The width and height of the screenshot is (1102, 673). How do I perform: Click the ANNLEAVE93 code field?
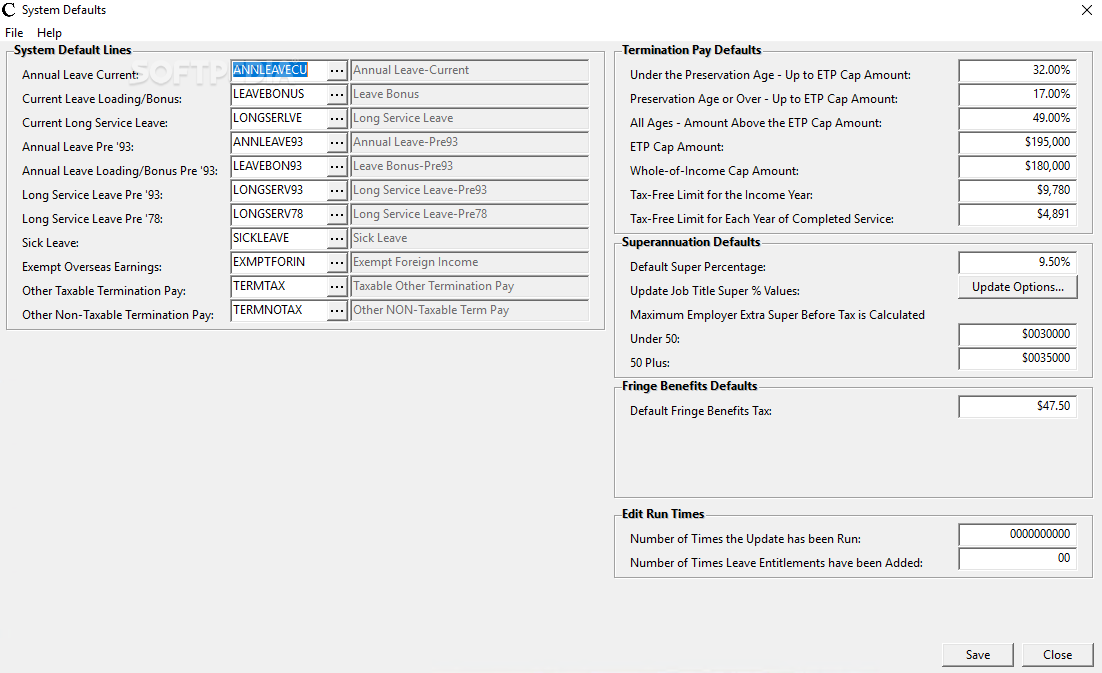tap(279, 142)
